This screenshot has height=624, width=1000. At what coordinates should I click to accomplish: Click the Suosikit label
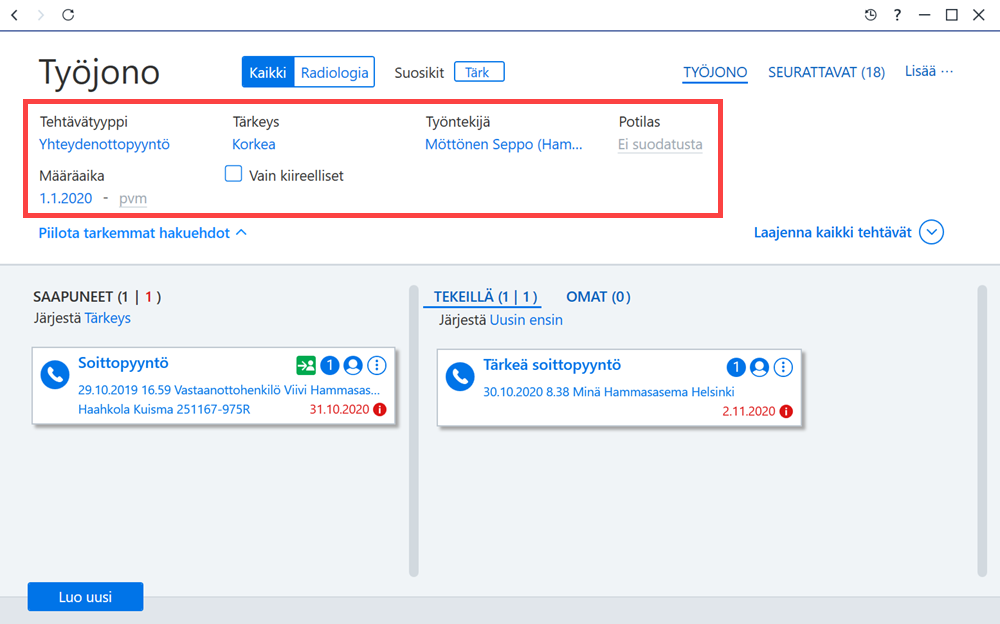(419, 73)
